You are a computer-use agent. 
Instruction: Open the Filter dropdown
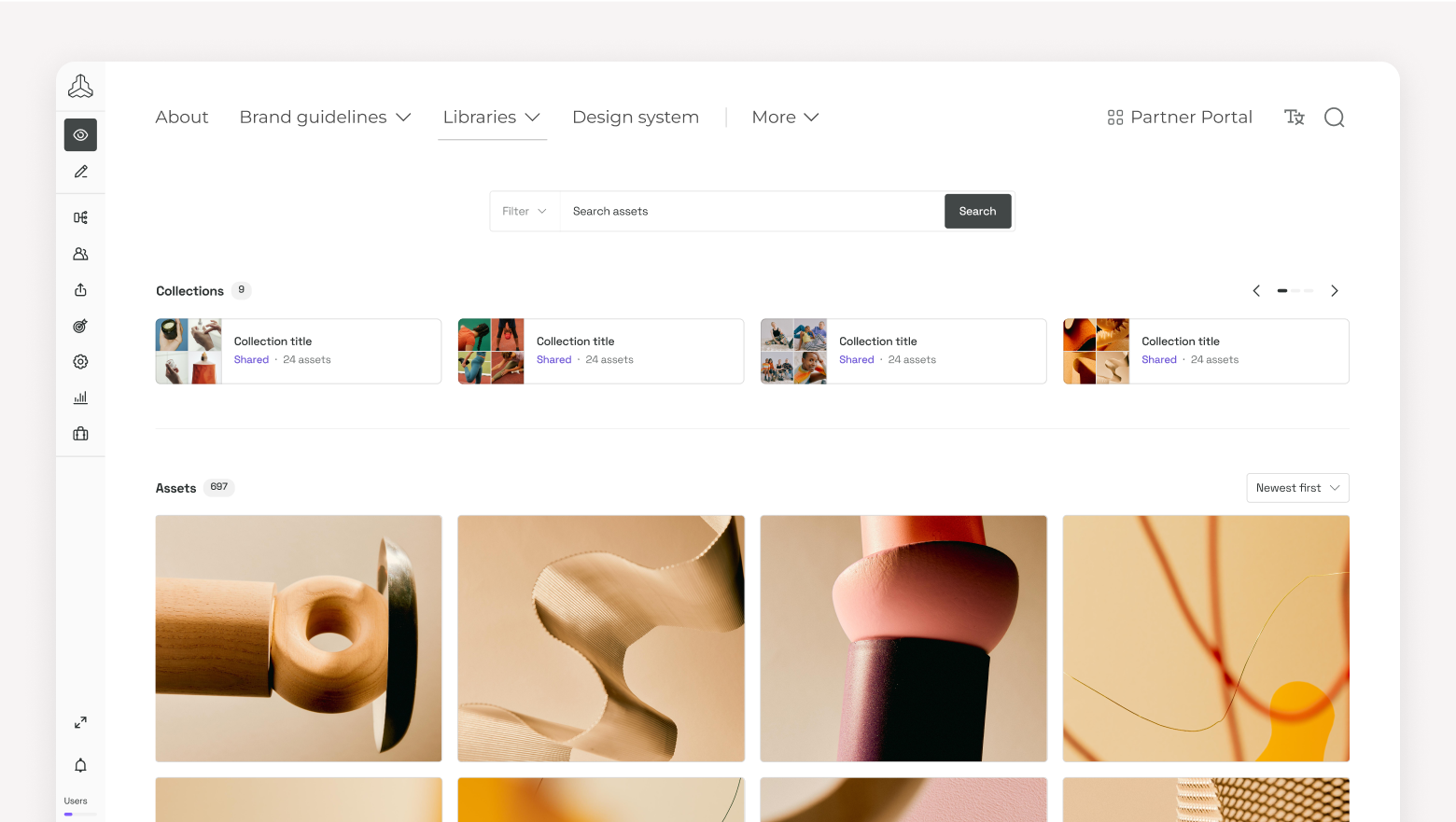pyautogui.click(x=525, y=211)
